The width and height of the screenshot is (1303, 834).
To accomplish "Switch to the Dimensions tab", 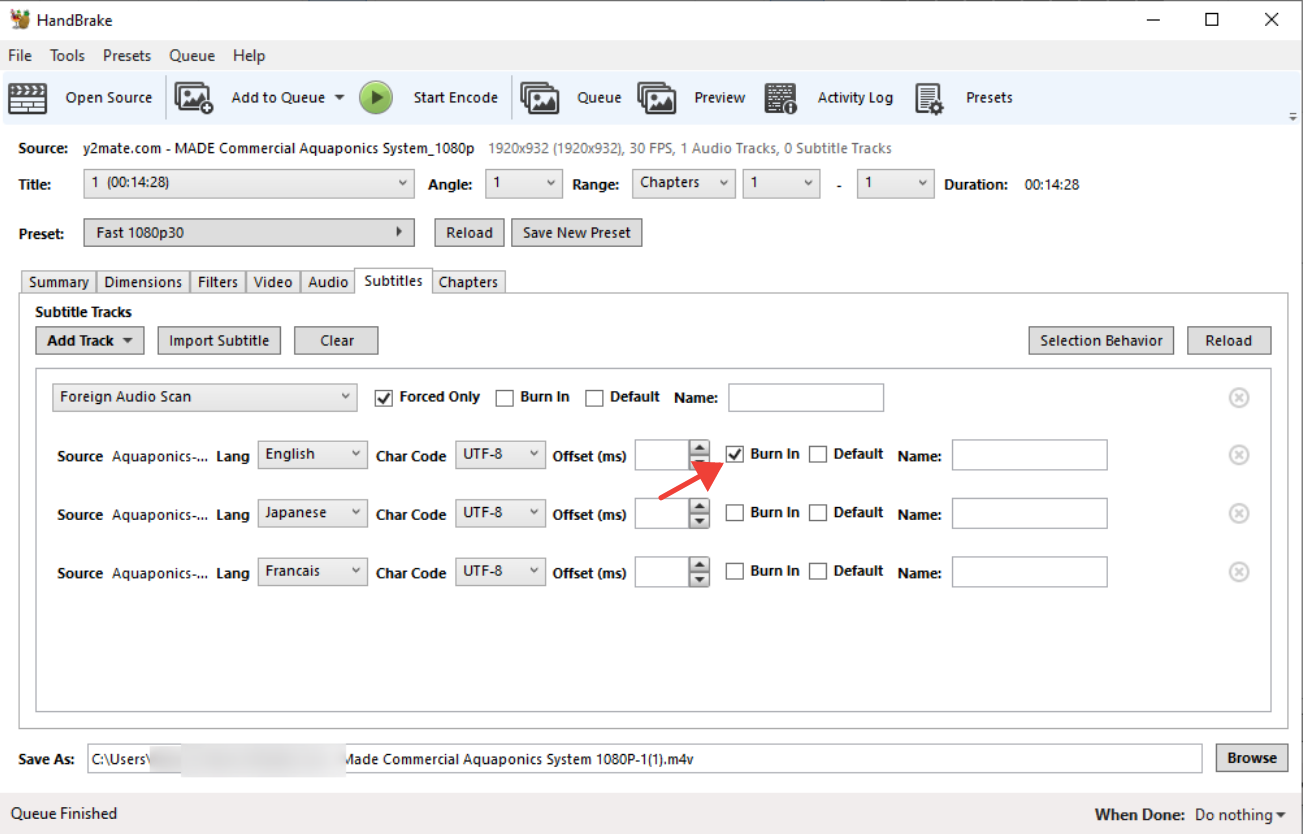I will [143, 283].
